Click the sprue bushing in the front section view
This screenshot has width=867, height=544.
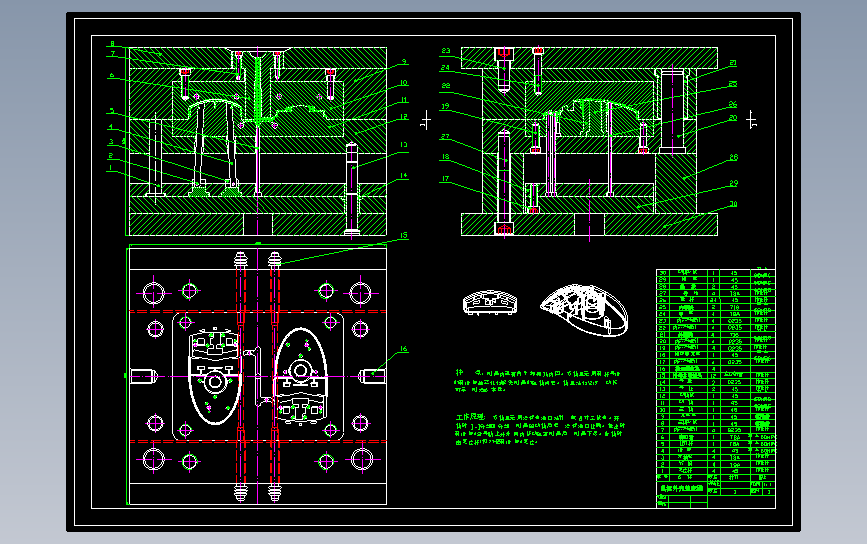258,87
